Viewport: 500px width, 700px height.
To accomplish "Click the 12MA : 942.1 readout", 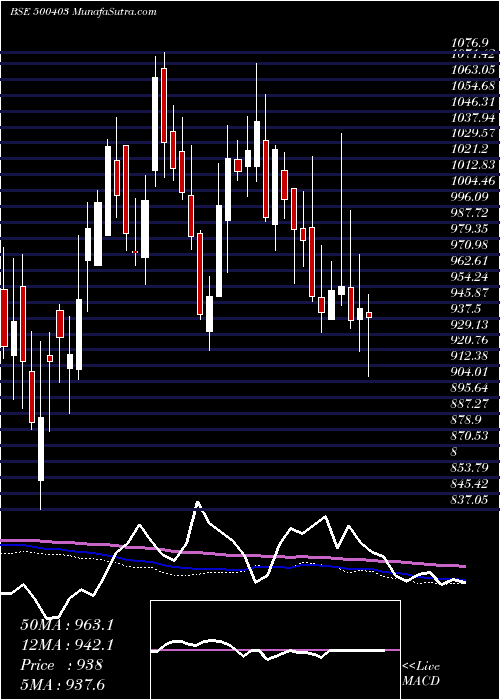I will 67,644.
